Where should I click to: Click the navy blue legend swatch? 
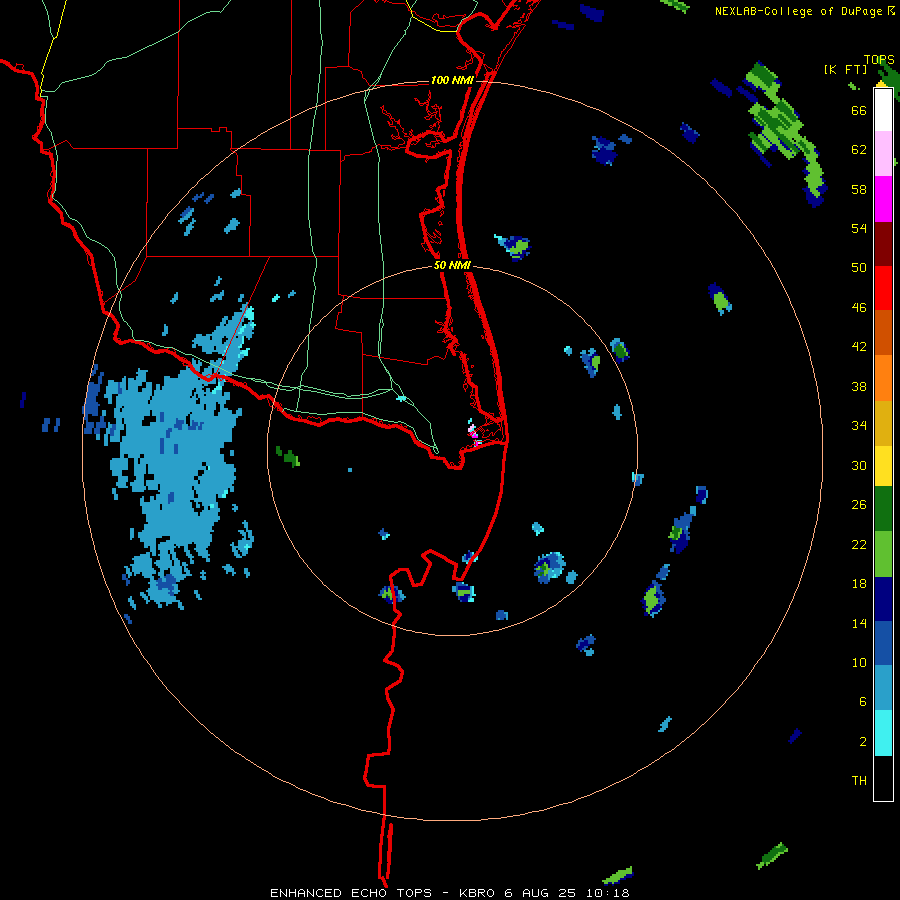pyautogui.click(x=883, y=599)
